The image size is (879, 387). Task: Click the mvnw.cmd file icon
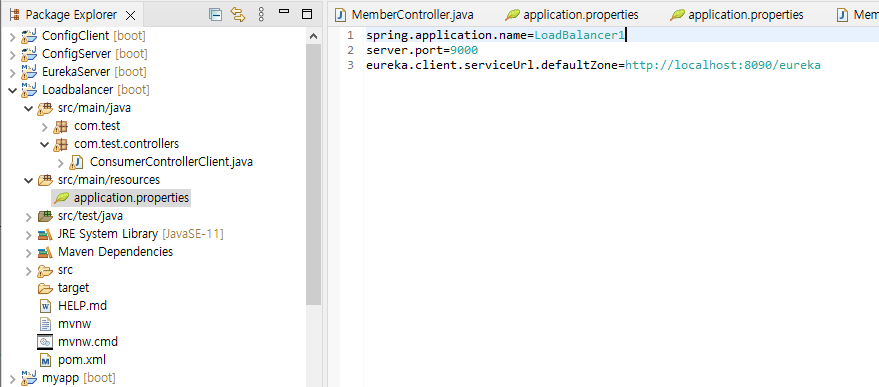[x=45, y=342]
